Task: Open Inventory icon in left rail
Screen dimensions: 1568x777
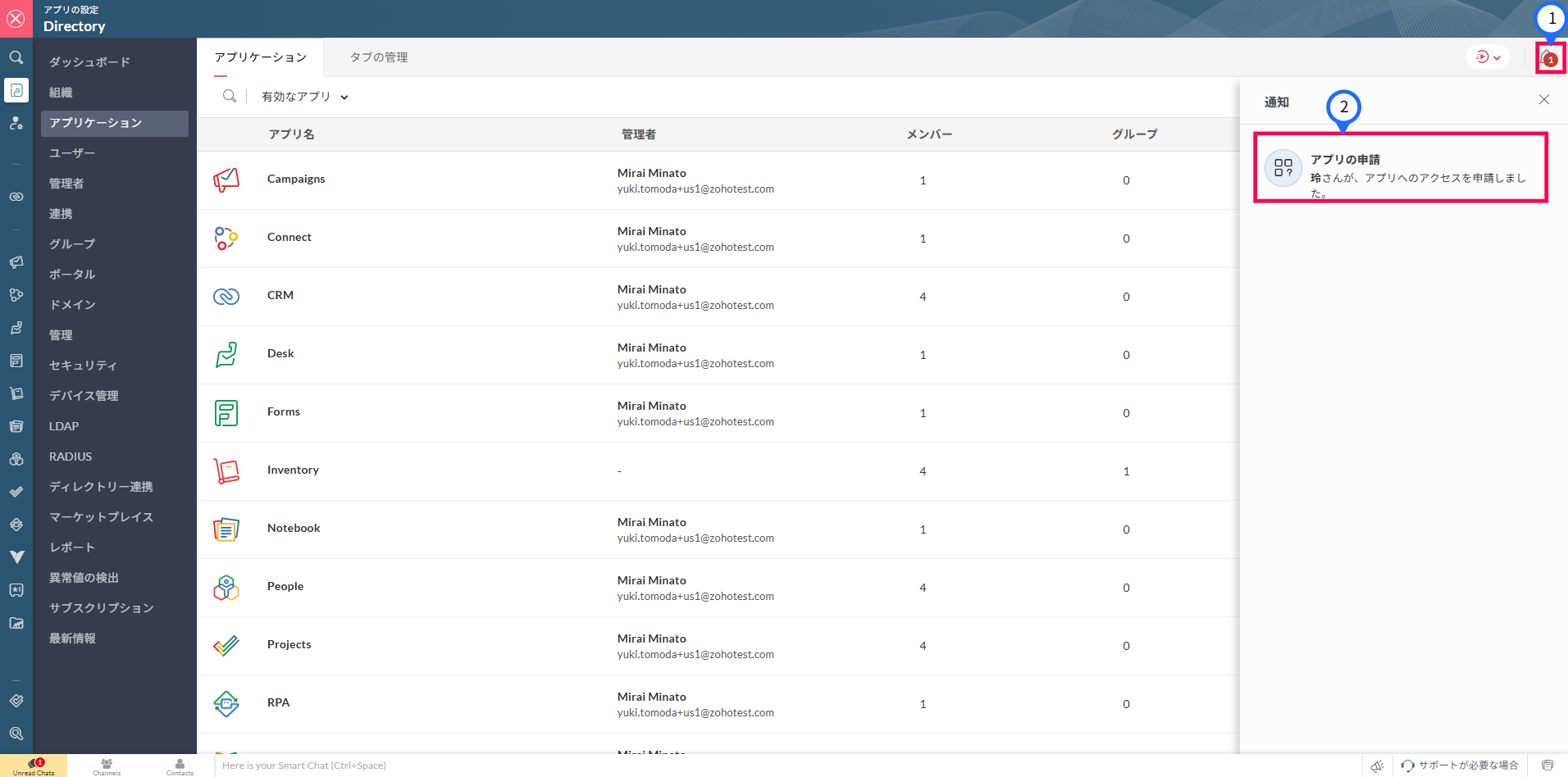Action: pyautogui.click(x=16, y=393)
